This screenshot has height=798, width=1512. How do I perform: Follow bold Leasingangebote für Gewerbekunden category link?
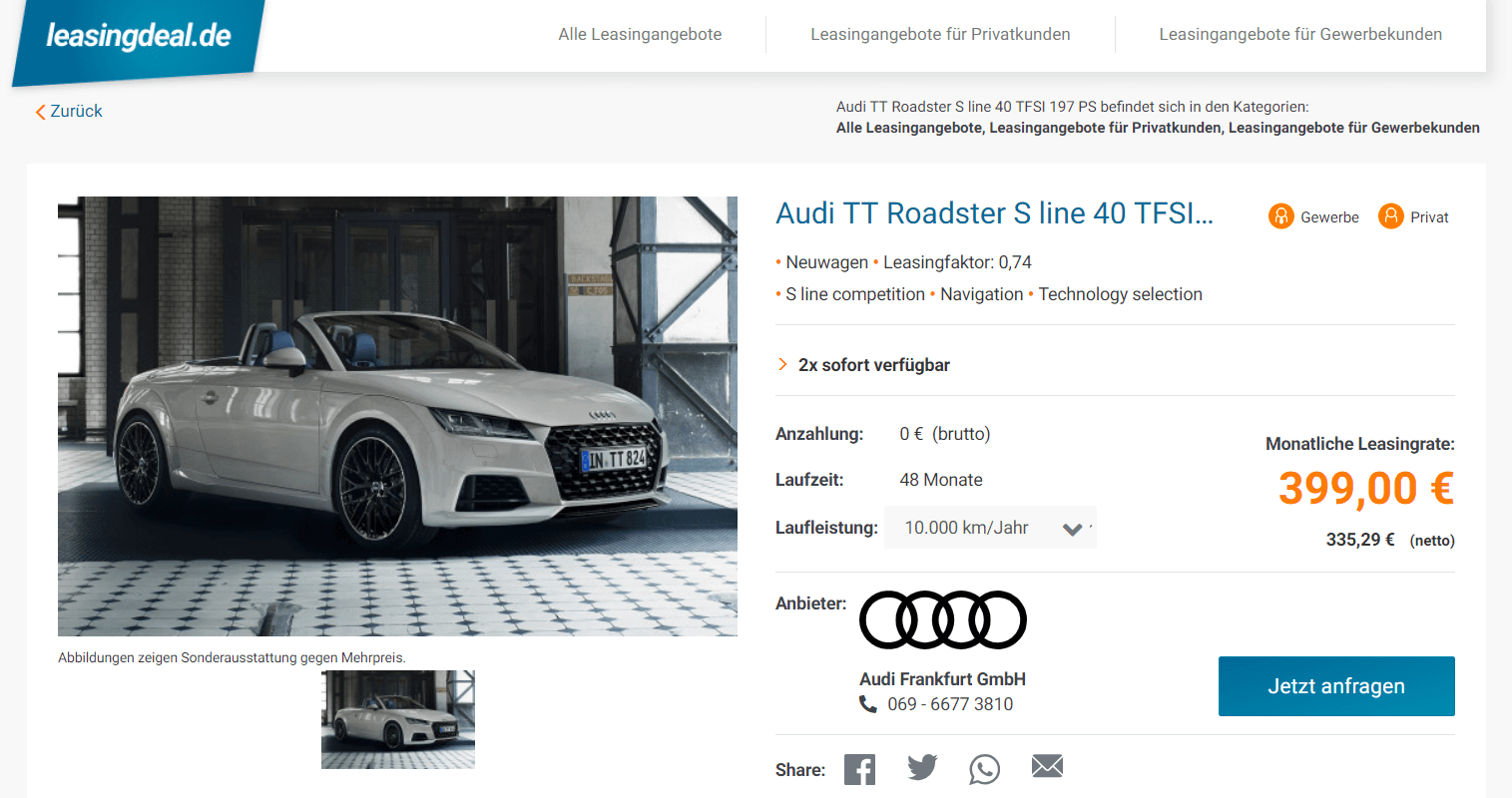[1354, 128]
